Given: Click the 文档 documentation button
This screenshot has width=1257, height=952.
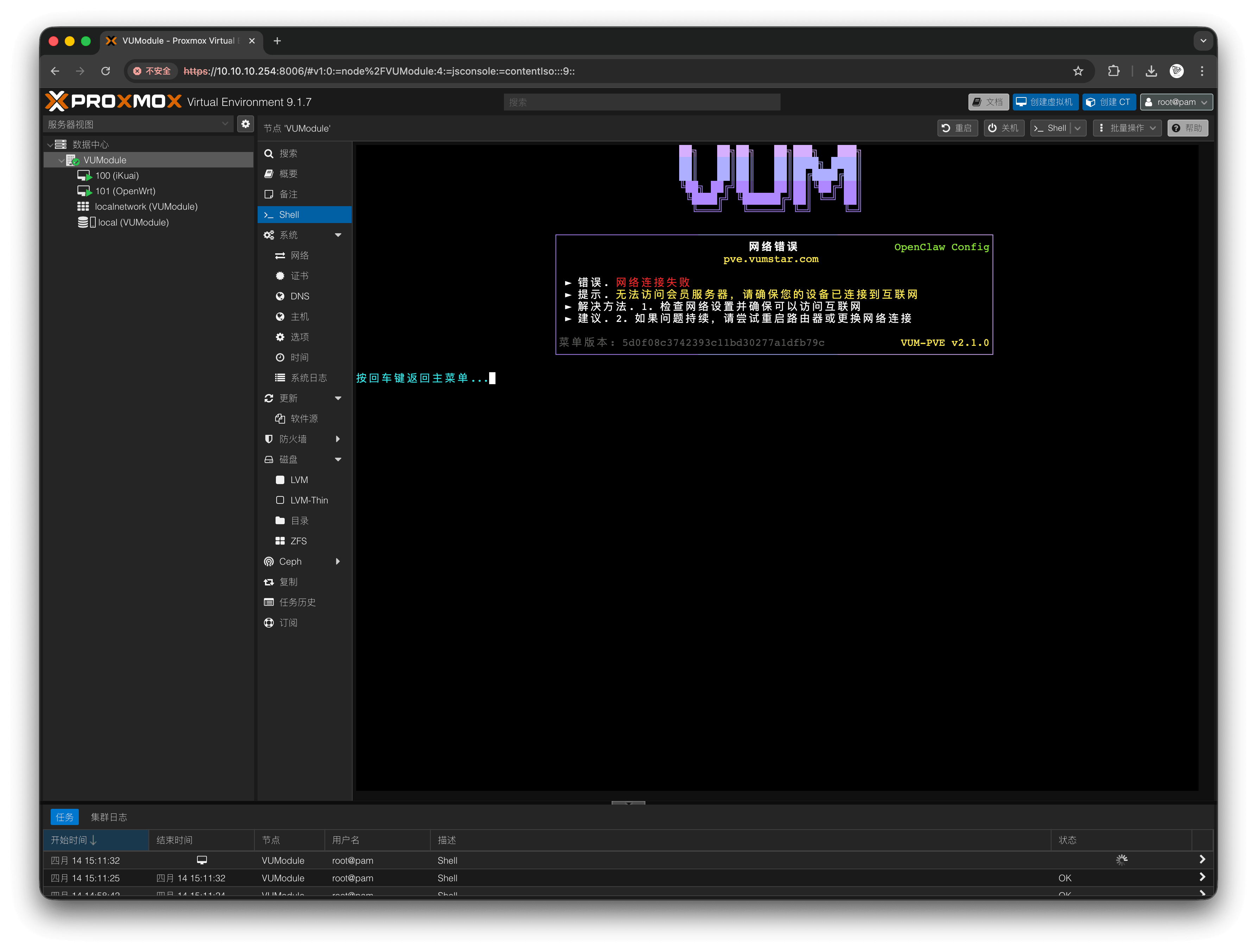Looking at the screenshot, I should click(988, 102).
